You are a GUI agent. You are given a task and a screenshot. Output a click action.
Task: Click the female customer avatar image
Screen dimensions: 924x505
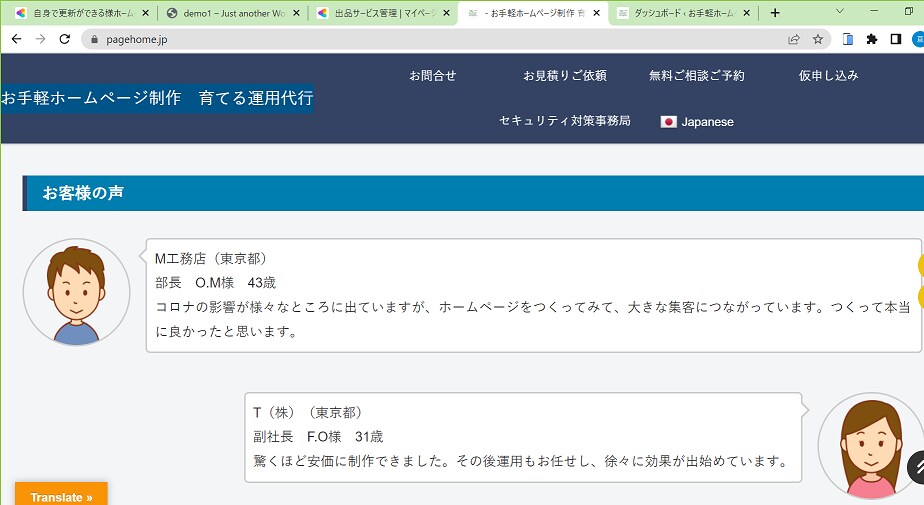tap(870, 446)
